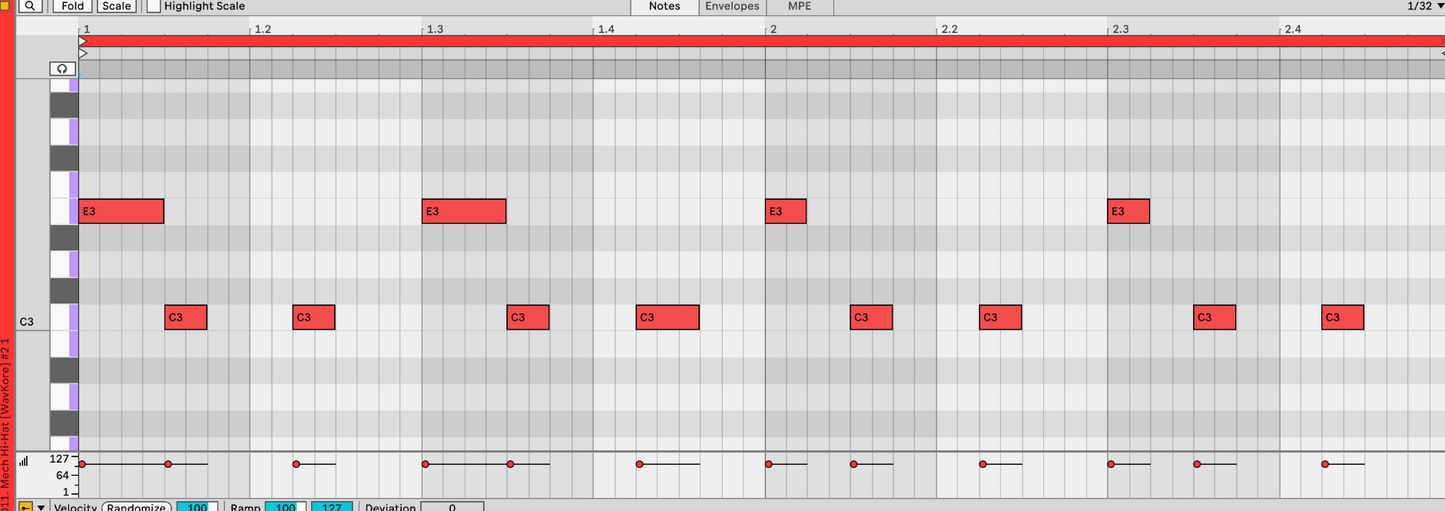Click the loop start triangle marker
The image size is (1445, 511).
point(83,41)
